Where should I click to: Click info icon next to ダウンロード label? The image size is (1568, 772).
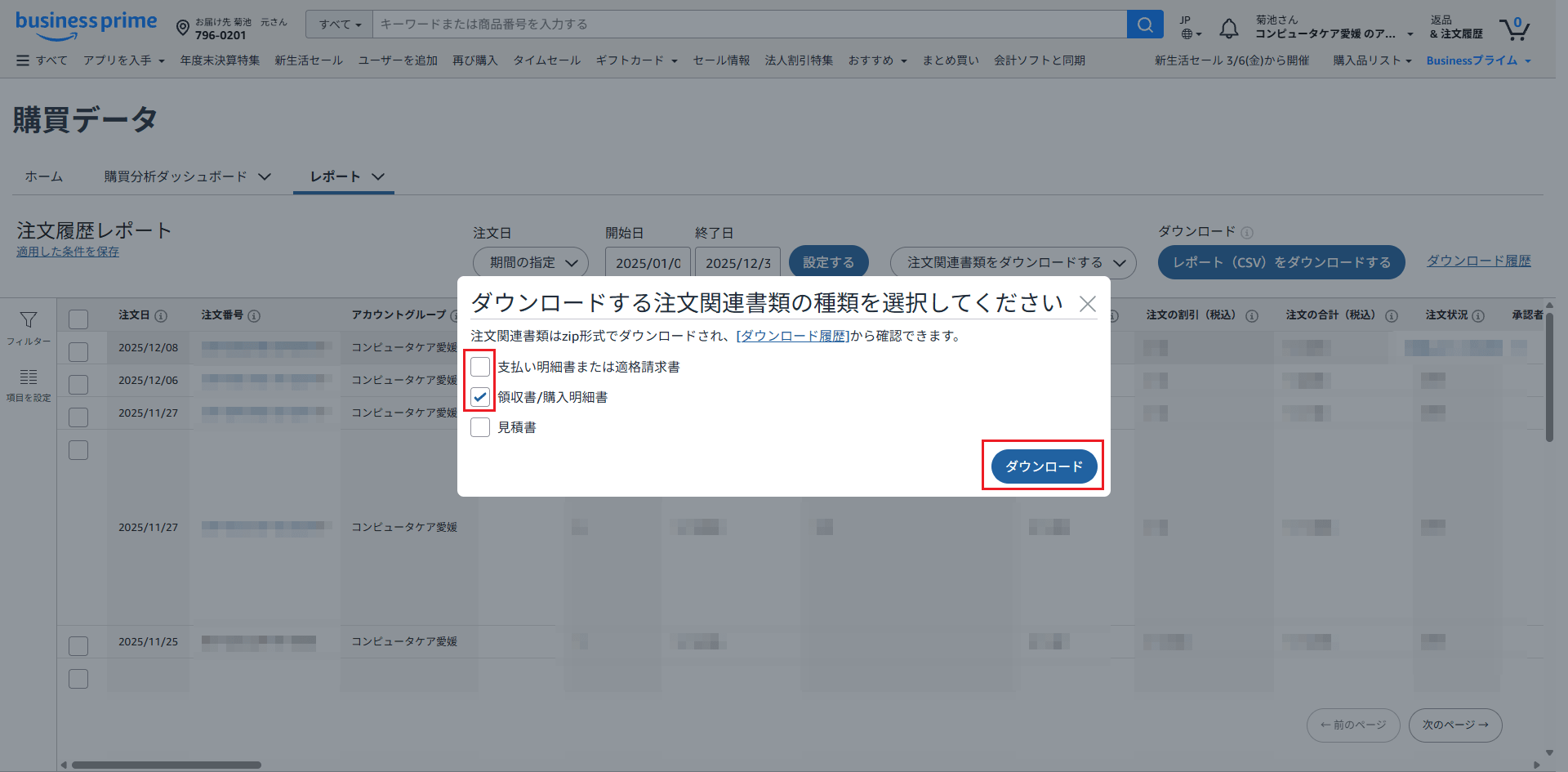pyautogui.click(x=1247, y=232)
